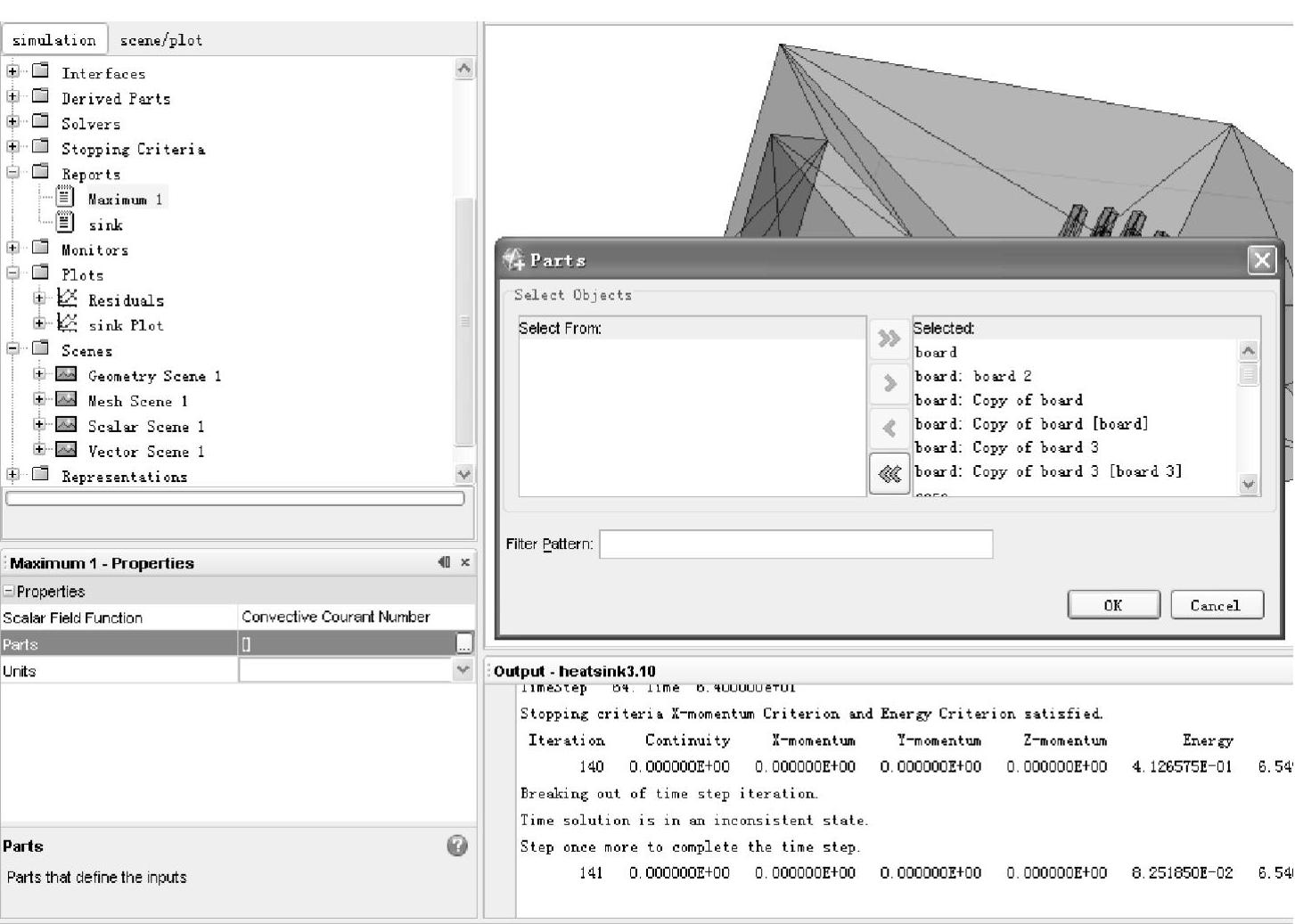
Task: Click the Plots folder icon
Action: tap(40, 273)
